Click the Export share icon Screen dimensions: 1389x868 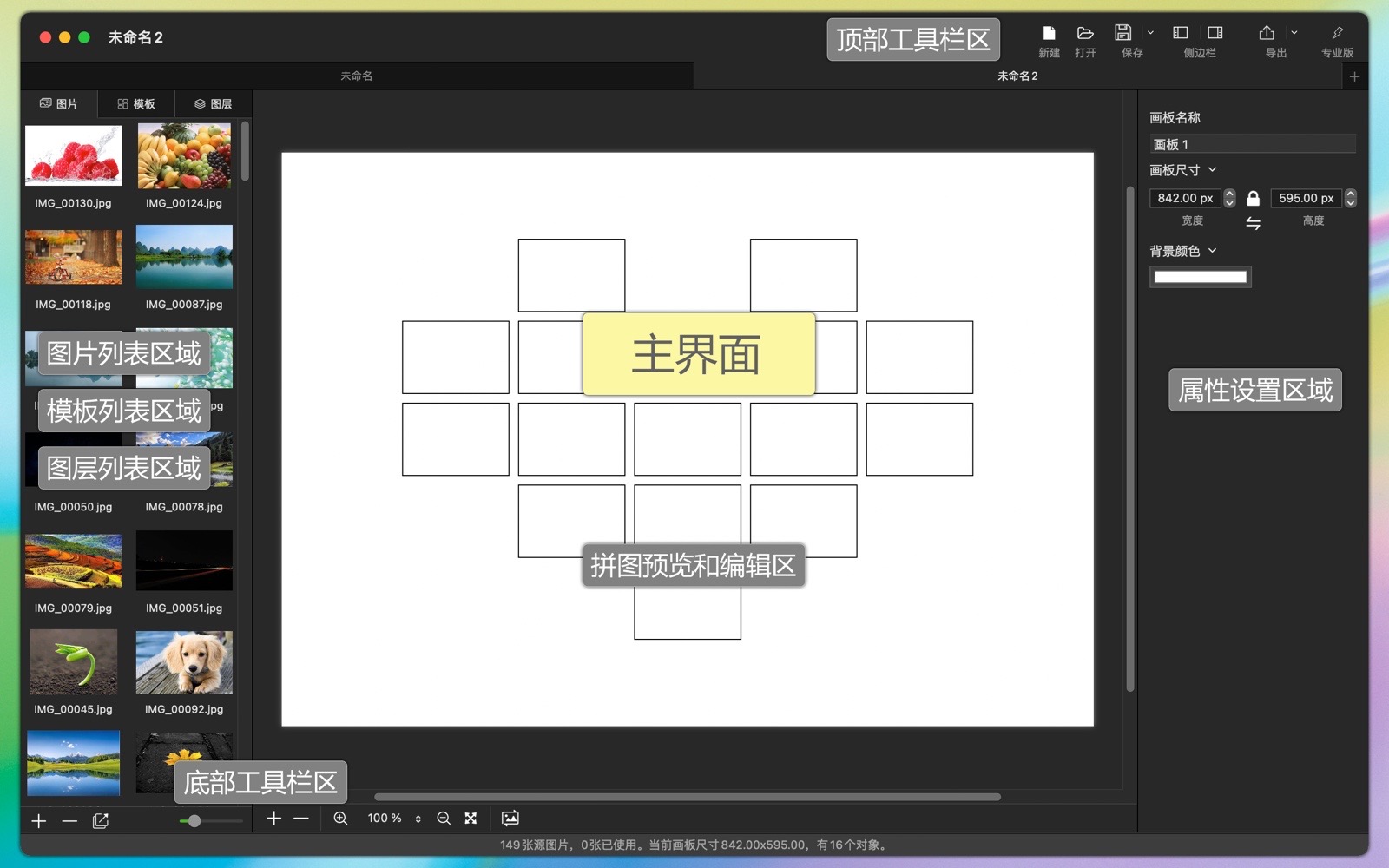(x=1267, y=33)
